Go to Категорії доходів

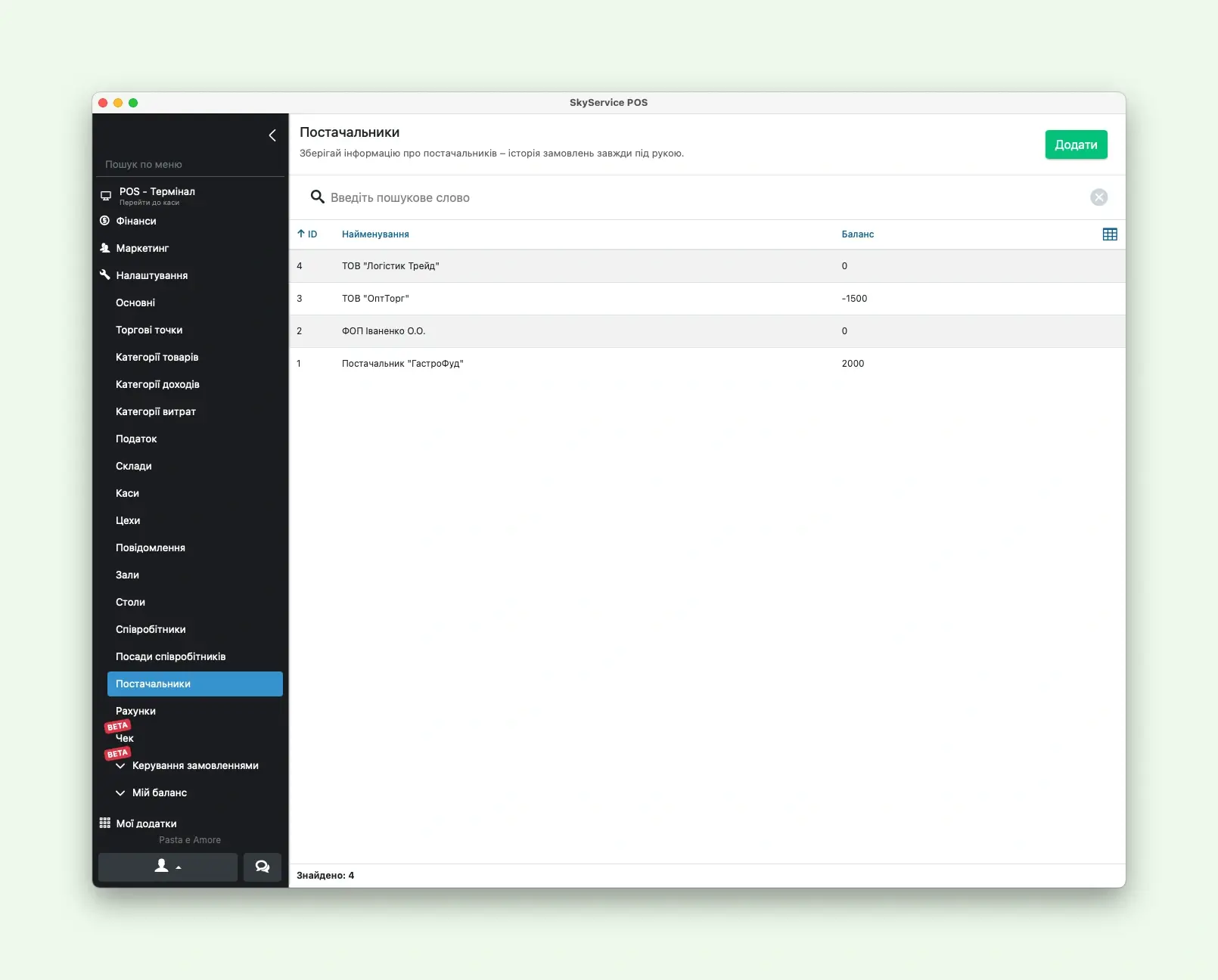157,384
